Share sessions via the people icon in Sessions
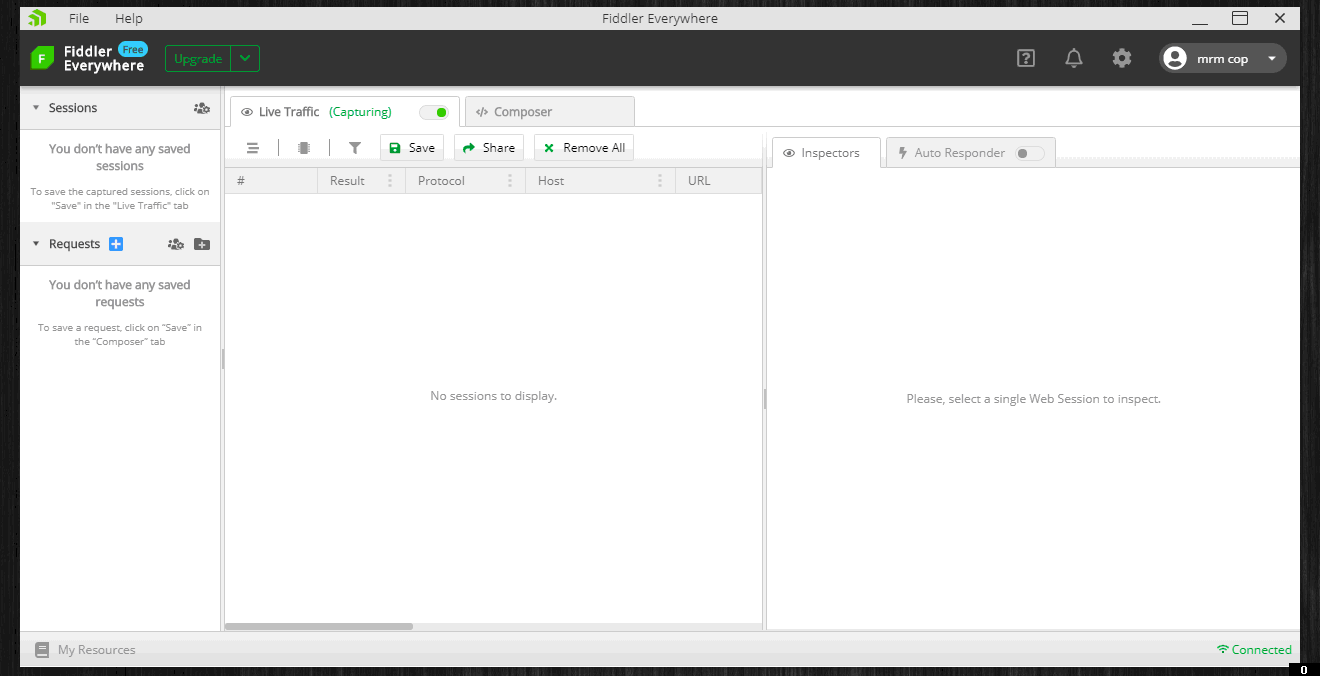The width and height of the screenshot is (1320, 676). click(202, 108)
